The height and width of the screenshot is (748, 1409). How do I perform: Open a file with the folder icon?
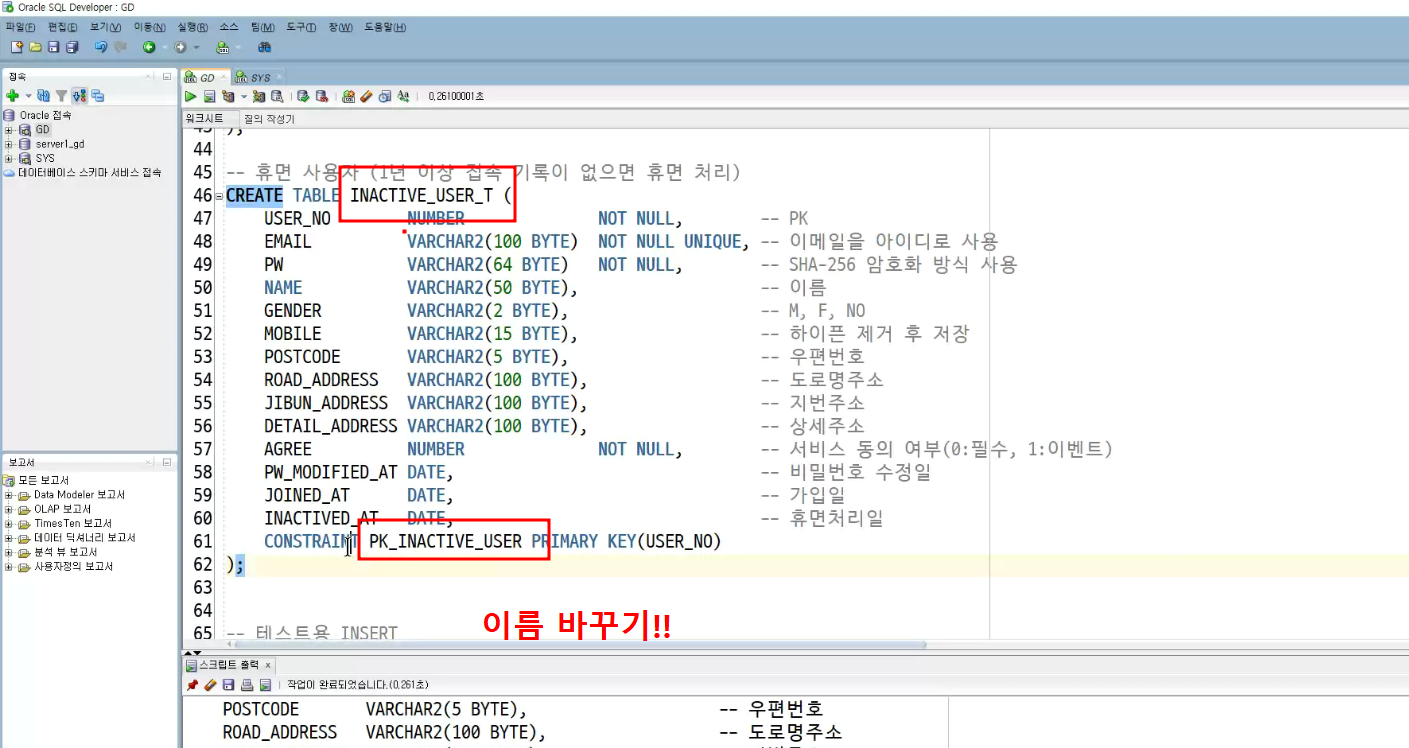click(35, 47)
